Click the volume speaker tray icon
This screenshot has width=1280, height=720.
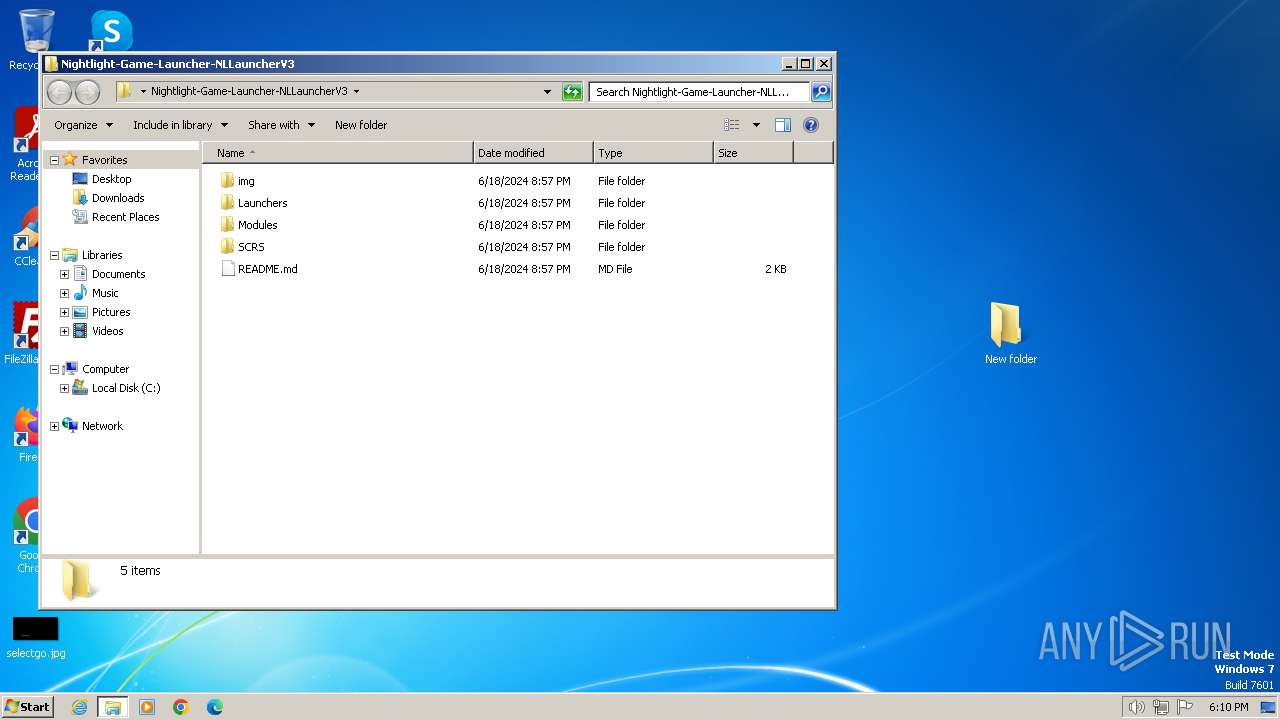tap(1136, 707)
